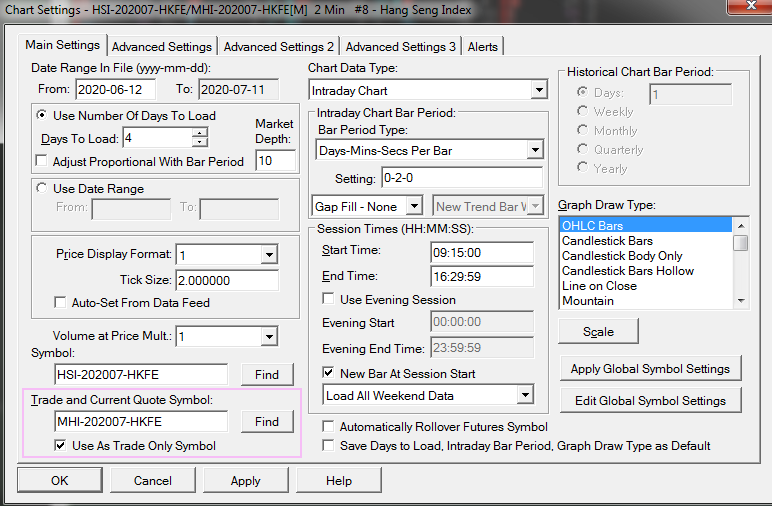Click the Apply button
The image size is (772, 506).
[246, 480]
